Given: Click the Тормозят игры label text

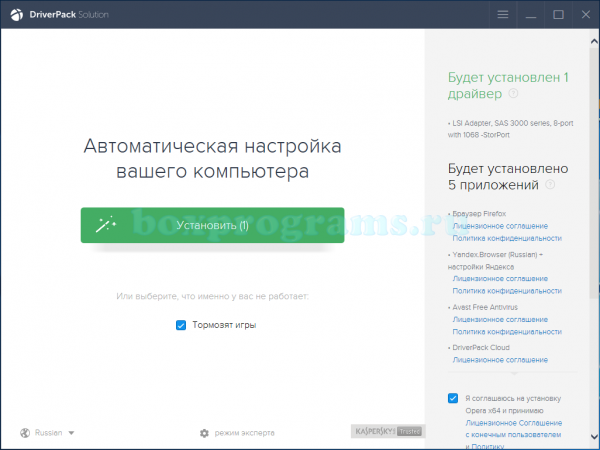Looking at the screenshot, I should pyautogui.click(x=224, y=325).
